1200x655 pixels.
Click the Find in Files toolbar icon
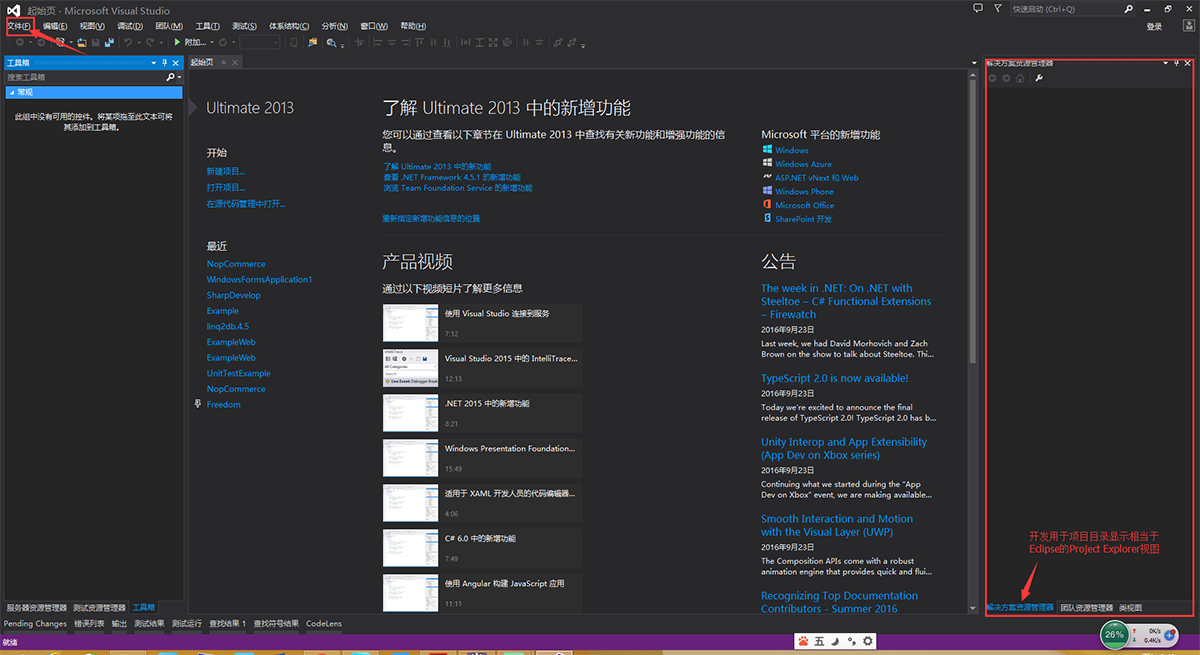[x=313, y=42]
